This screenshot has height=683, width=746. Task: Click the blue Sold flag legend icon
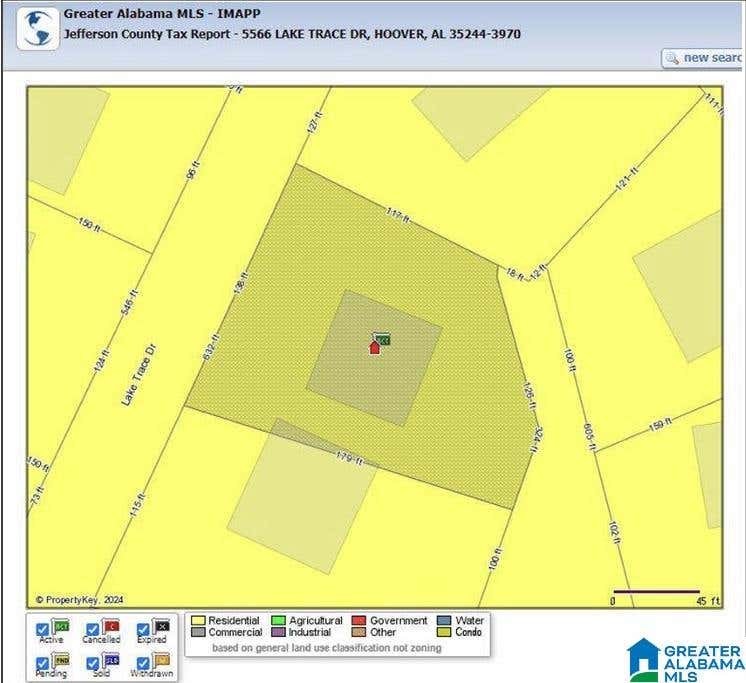tap(110, 660)
